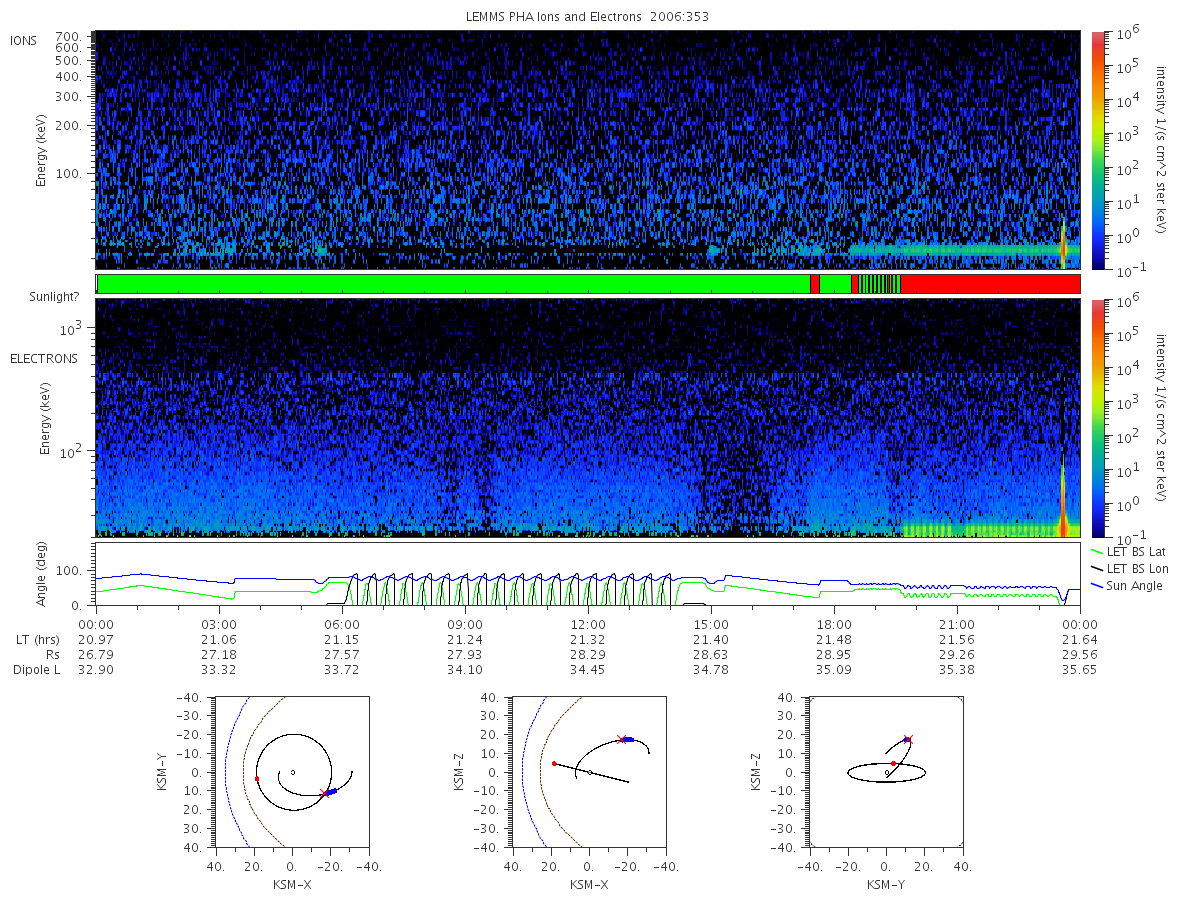Click the electrons intensity color bar
The image size is (1200, 900).
click(x=1097, y=418)
